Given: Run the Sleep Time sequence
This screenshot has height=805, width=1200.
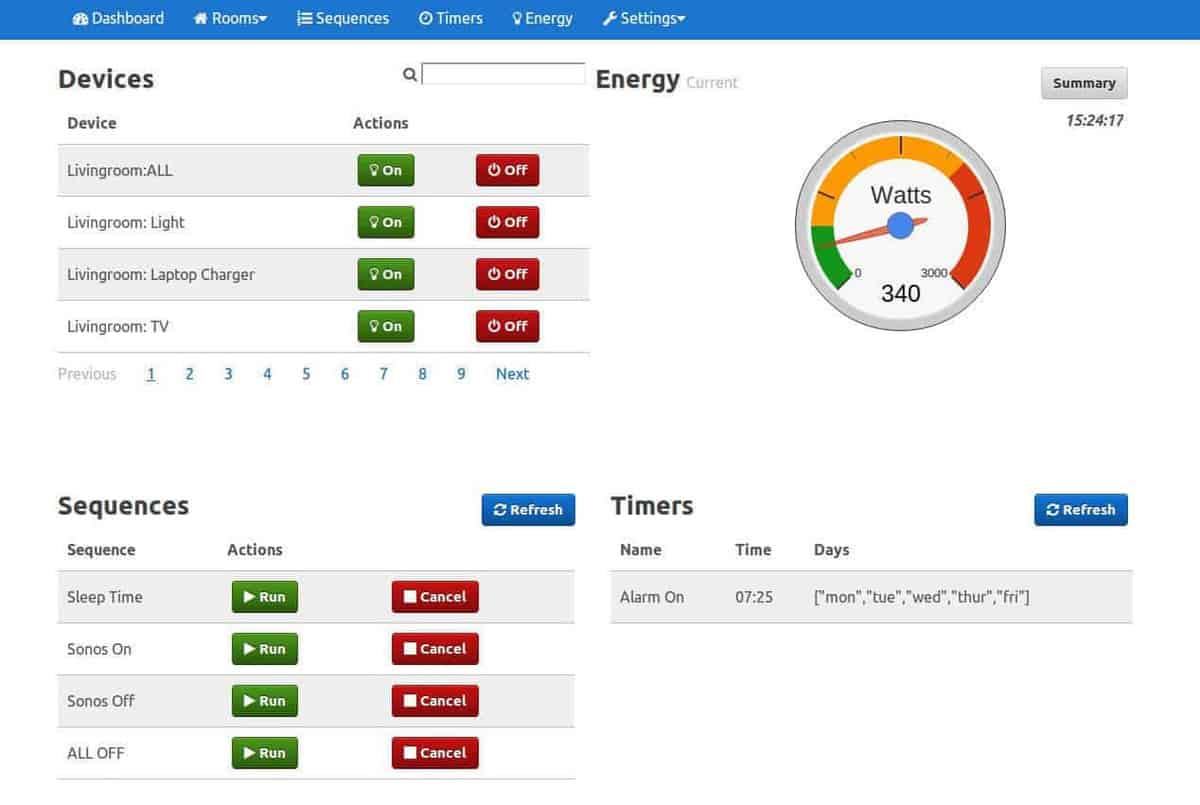Looking at the screenshot, I should click(x=264, y=597).
